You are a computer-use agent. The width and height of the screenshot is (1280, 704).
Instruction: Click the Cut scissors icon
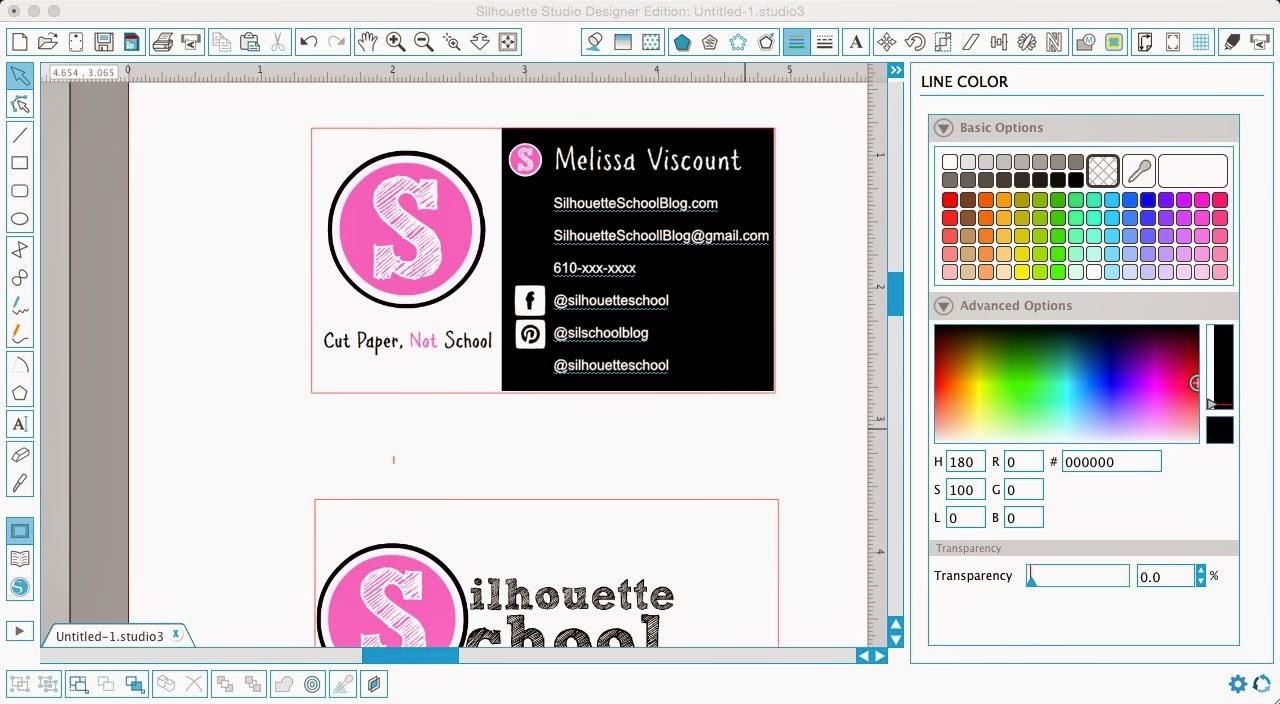point(278,41)
